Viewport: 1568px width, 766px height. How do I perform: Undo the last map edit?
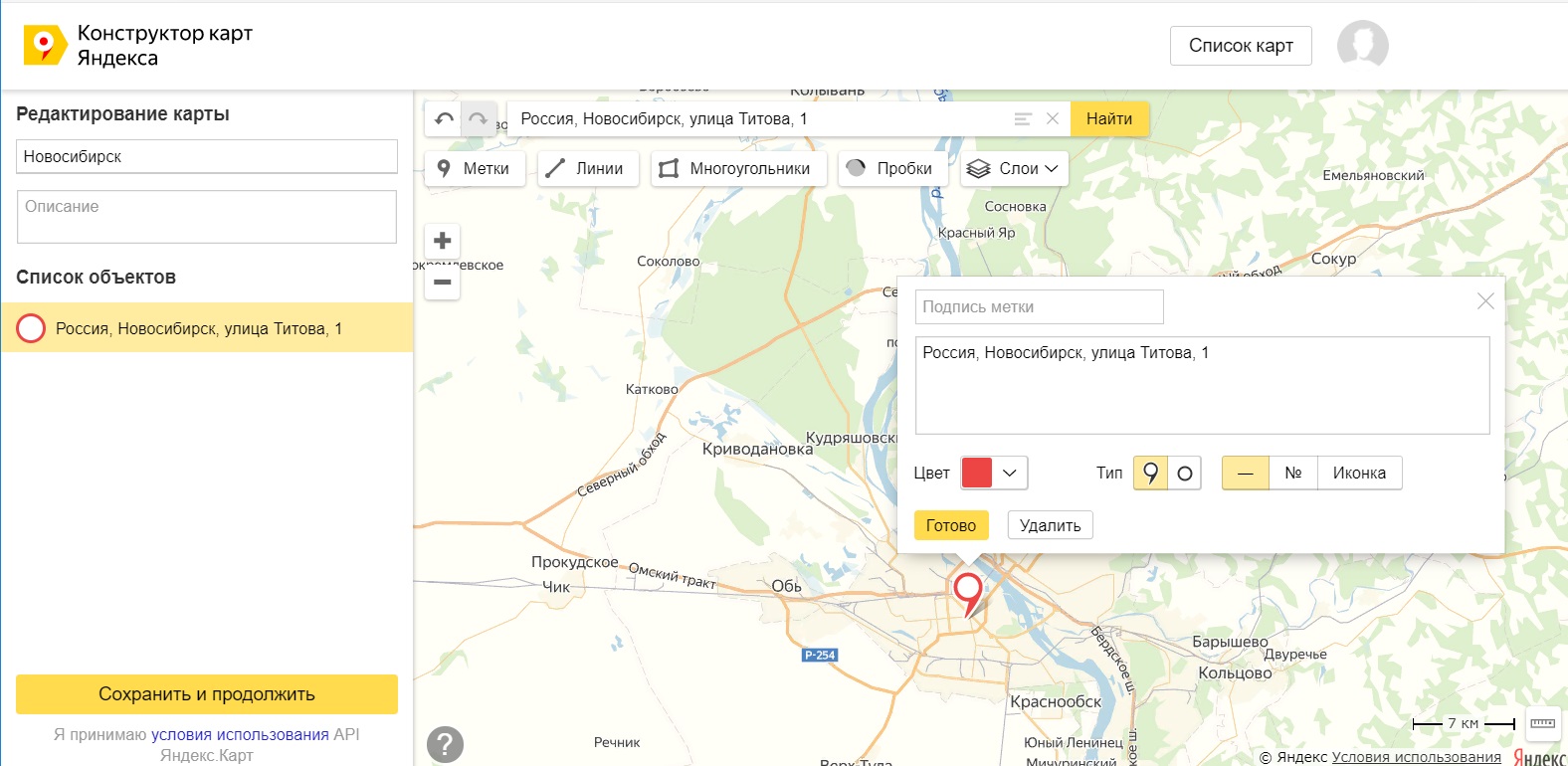point(444,119)
